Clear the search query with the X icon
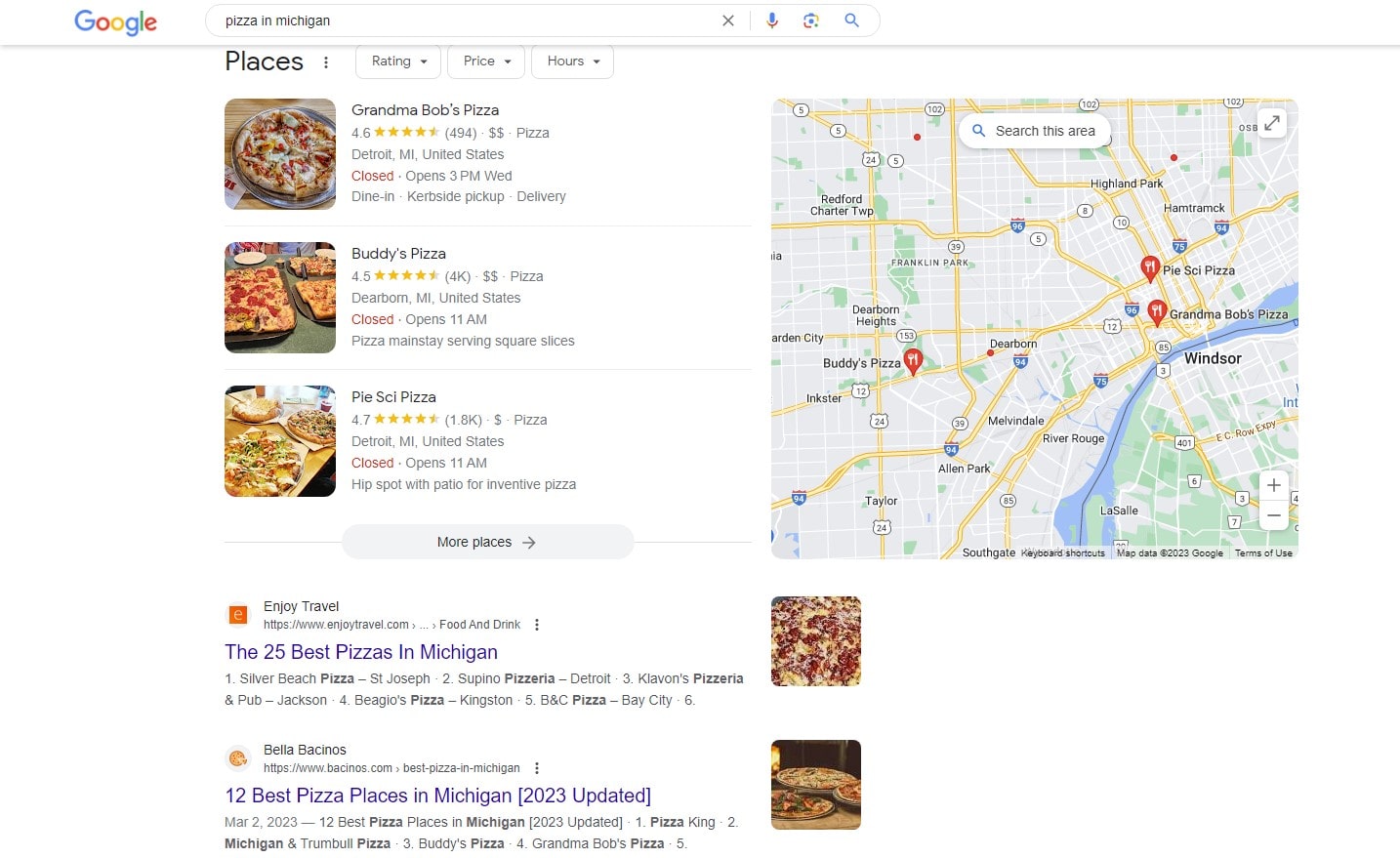Image resolution: width=1400 pixels, height=858 pixels. 727,20
